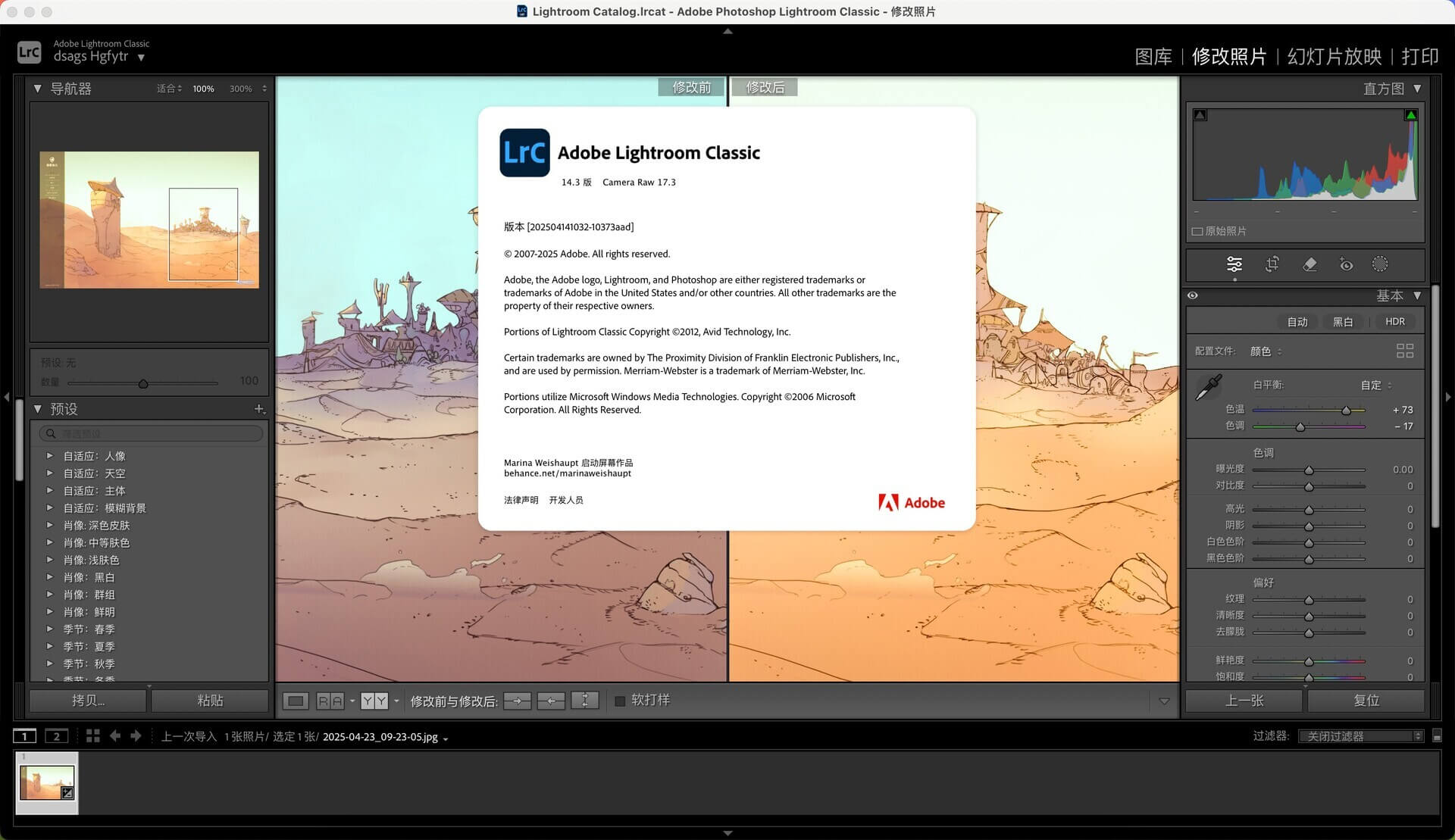Image resolution: width=1455 pixels, height=840 pixels.
Task: Select the Before/After Y|Y view button
Action: 374,701
